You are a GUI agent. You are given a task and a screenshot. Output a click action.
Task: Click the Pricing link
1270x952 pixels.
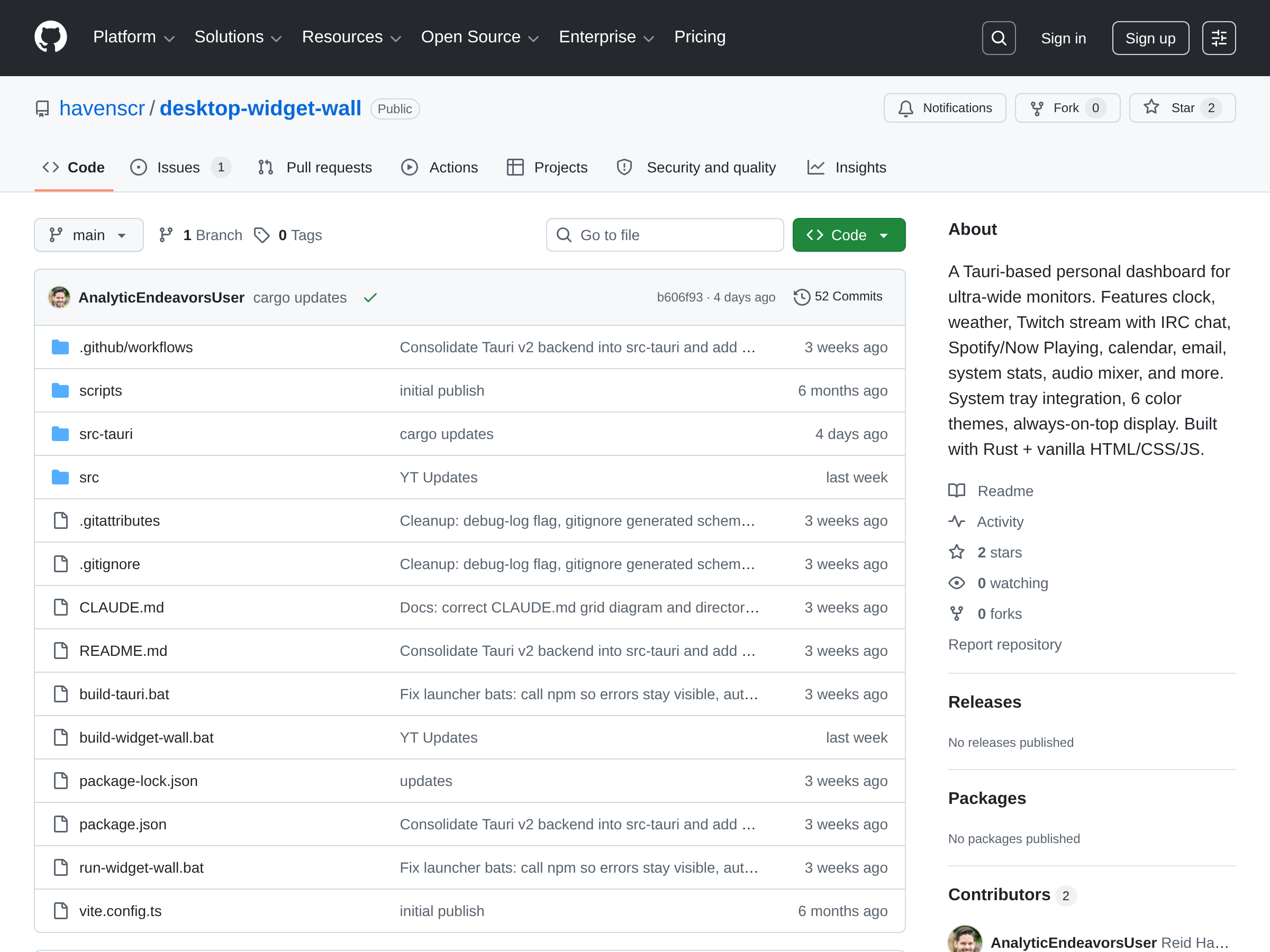[700, 38]
